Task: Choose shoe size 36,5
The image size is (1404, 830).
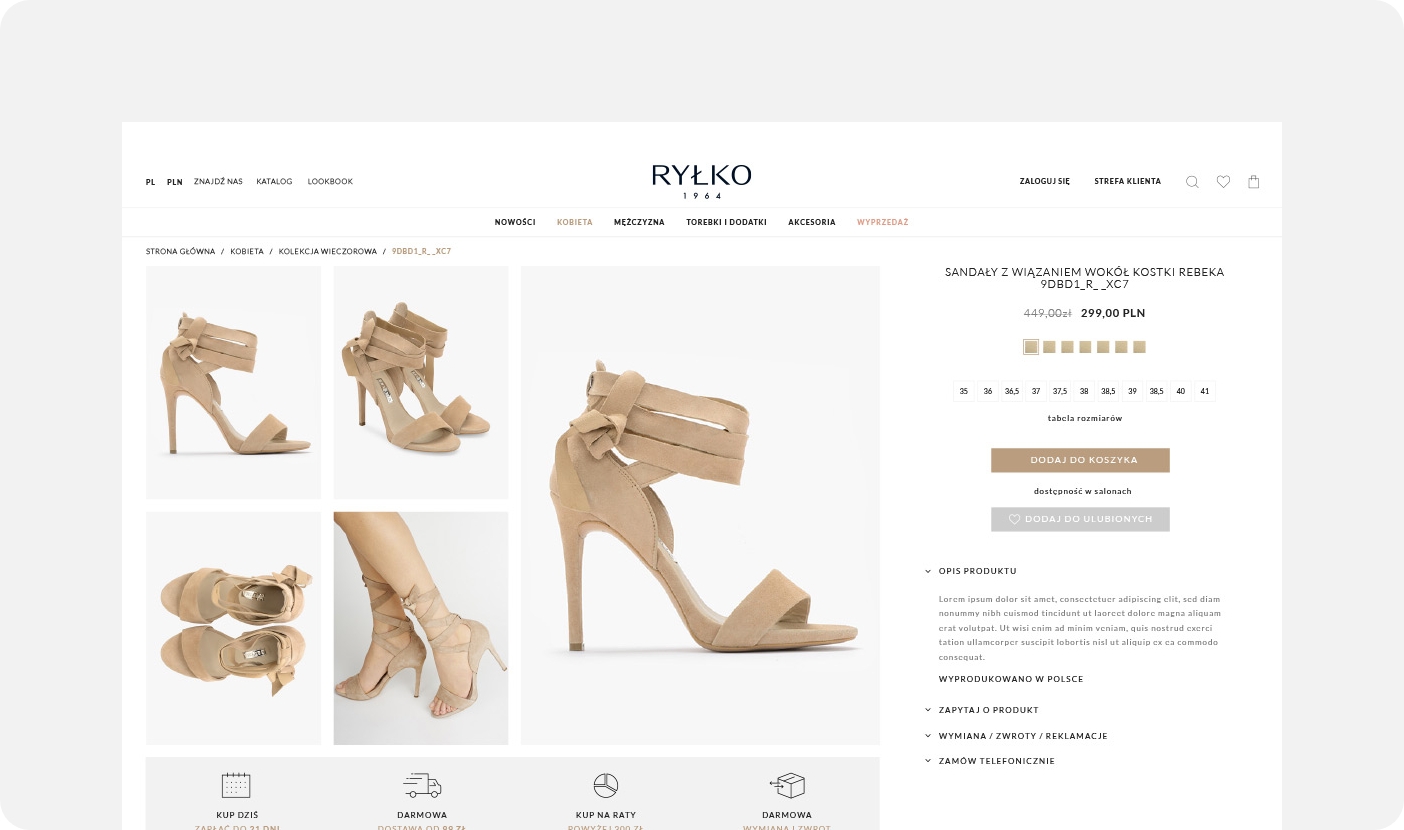Action: (1012, 391)
